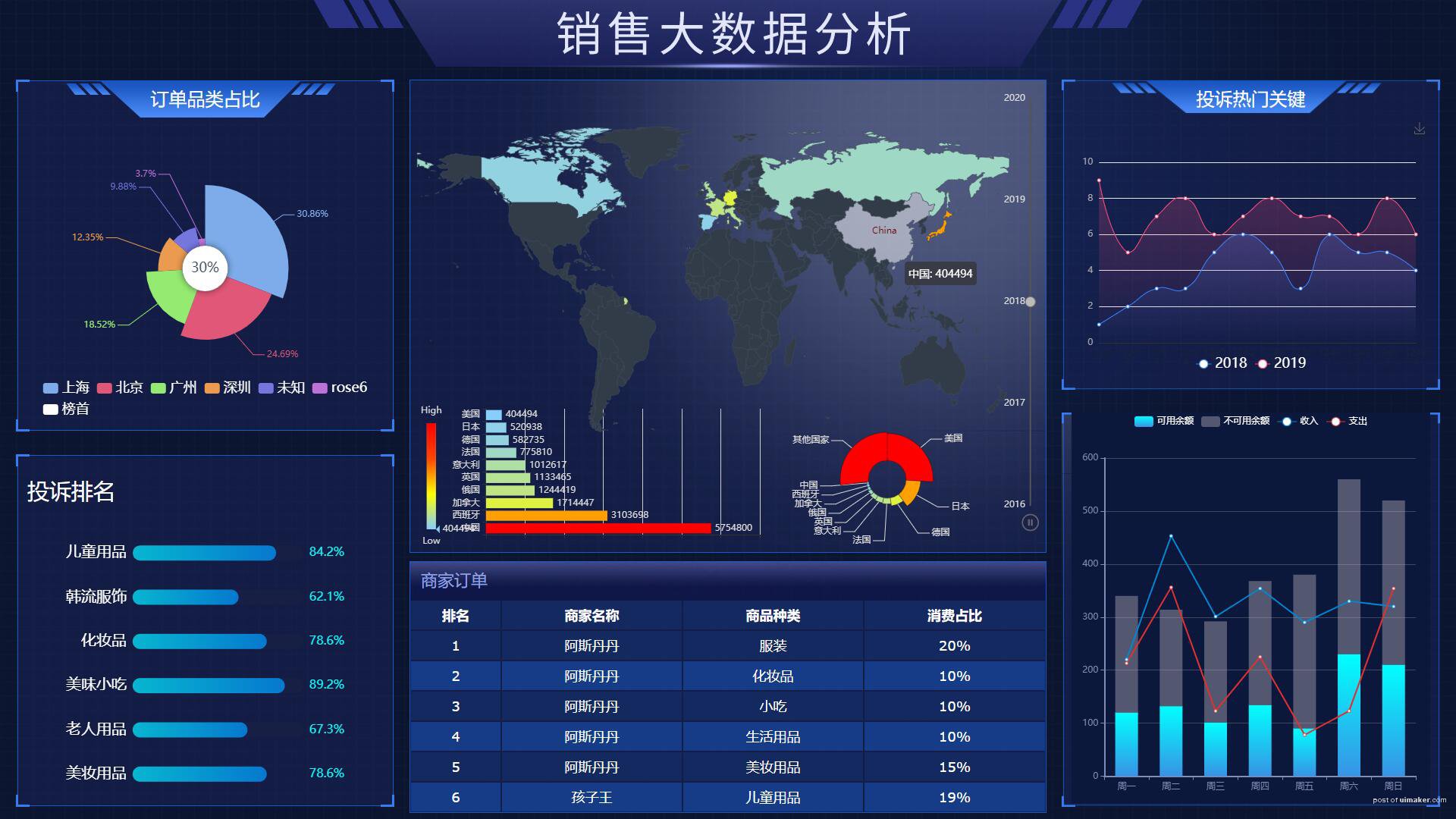Image resolution: width=1456 pixels, height=819 pixels.
Task: Click the 老人用品 67.3% progress bar
Action: [x=190, y=730]
